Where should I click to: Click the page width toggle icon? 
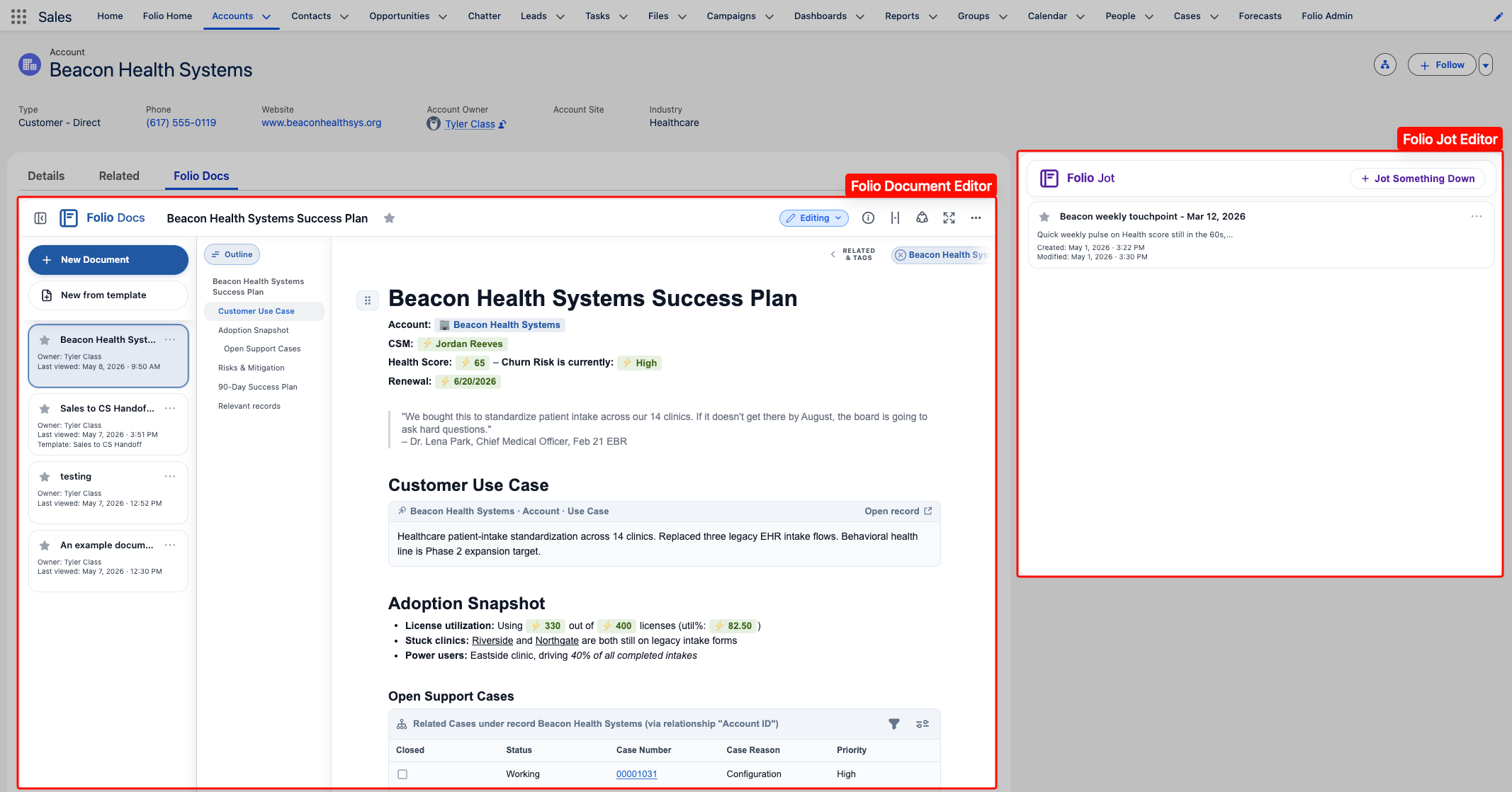coord(896,218)
